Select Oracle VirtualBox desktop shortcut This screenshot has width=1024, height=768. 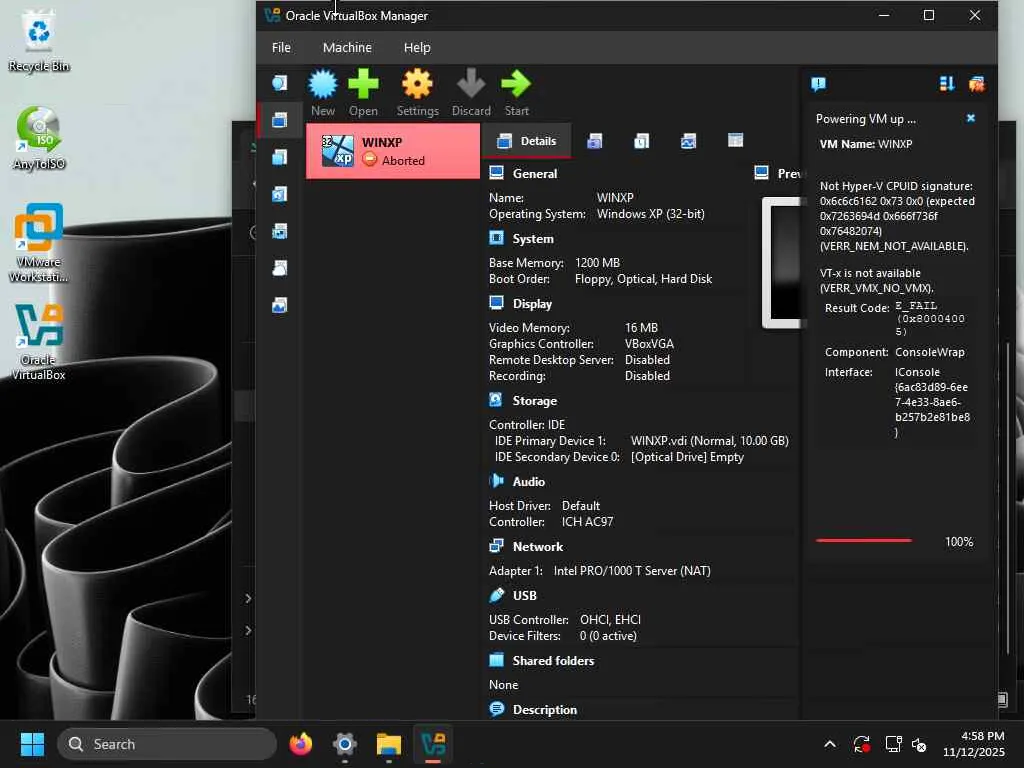pos(39,342)
